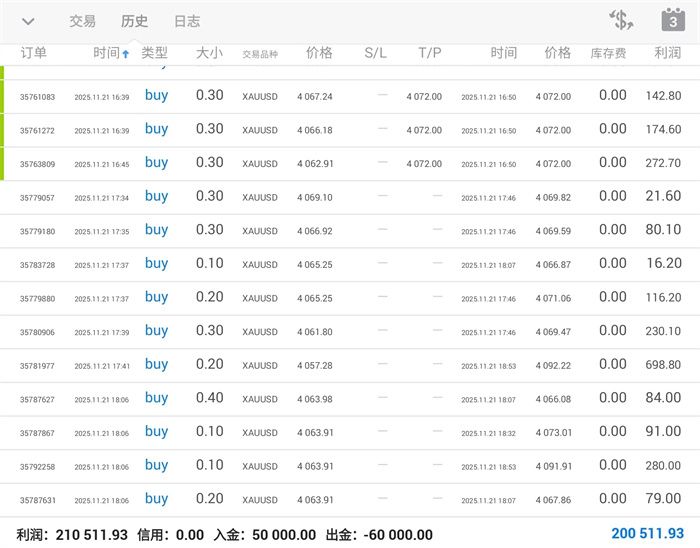700x548 pixels.
Task: Click the open price 4 062.91
Action: click(315, 164)
